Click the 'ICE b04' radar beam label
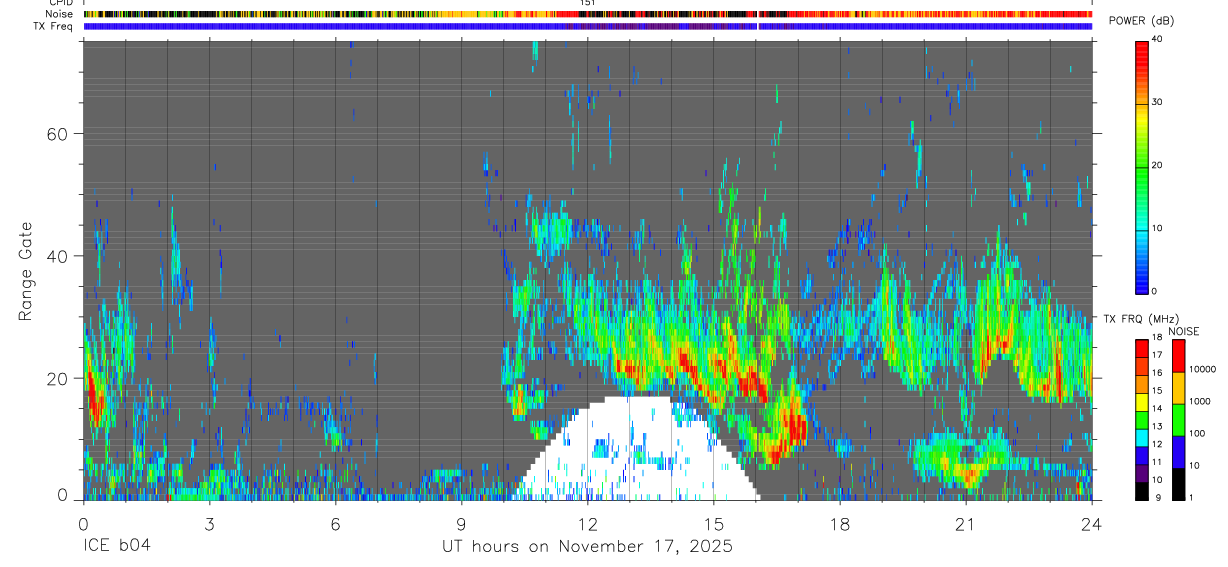Viewport: 1228px width, 567px height. [120, 546]
